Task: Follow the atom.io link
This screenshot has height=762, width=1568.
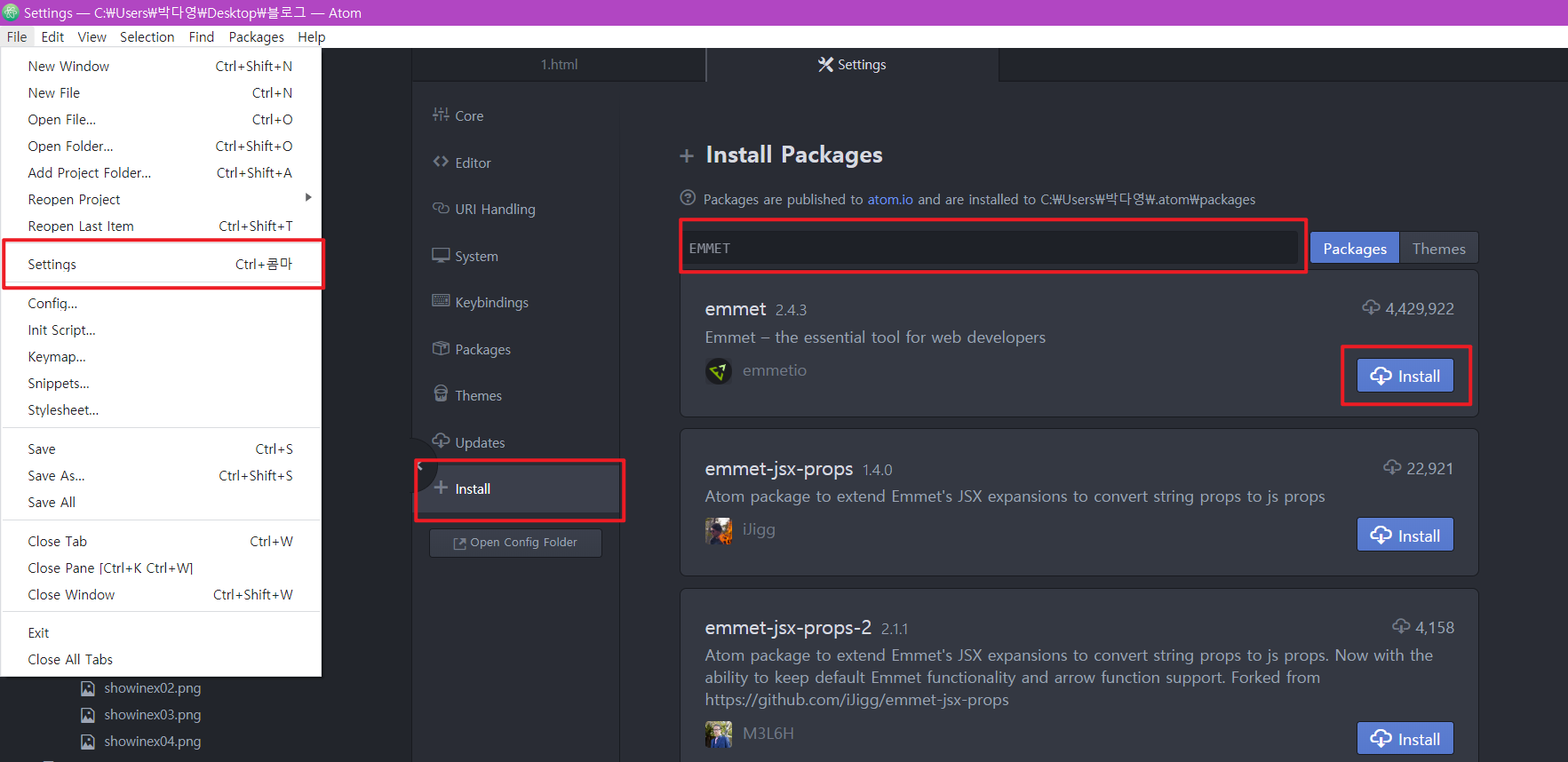Action: tap(890, 199)
